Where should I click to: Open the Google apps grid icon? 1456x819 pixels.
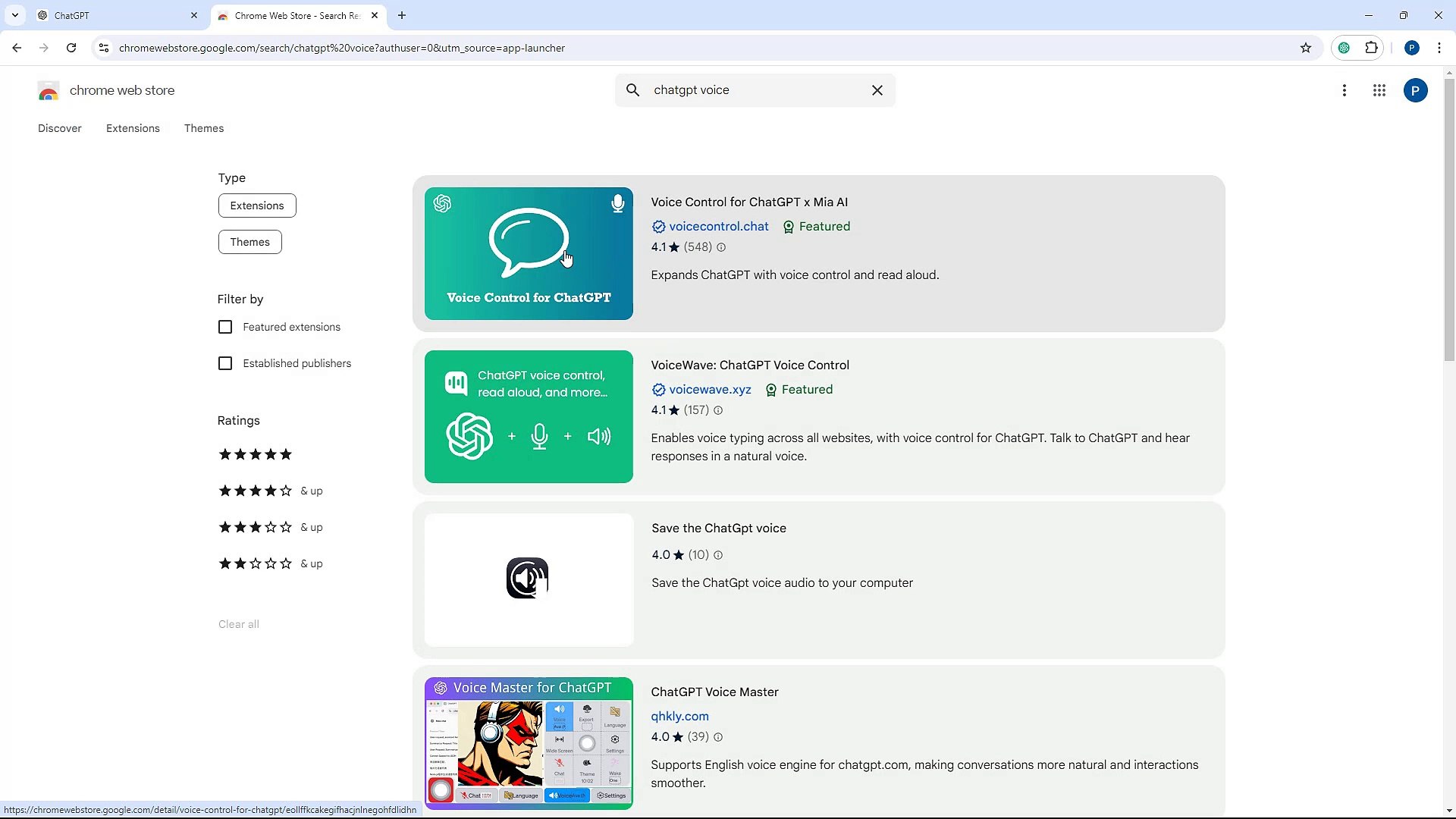pyautogui.click(x=1379, y=90)
